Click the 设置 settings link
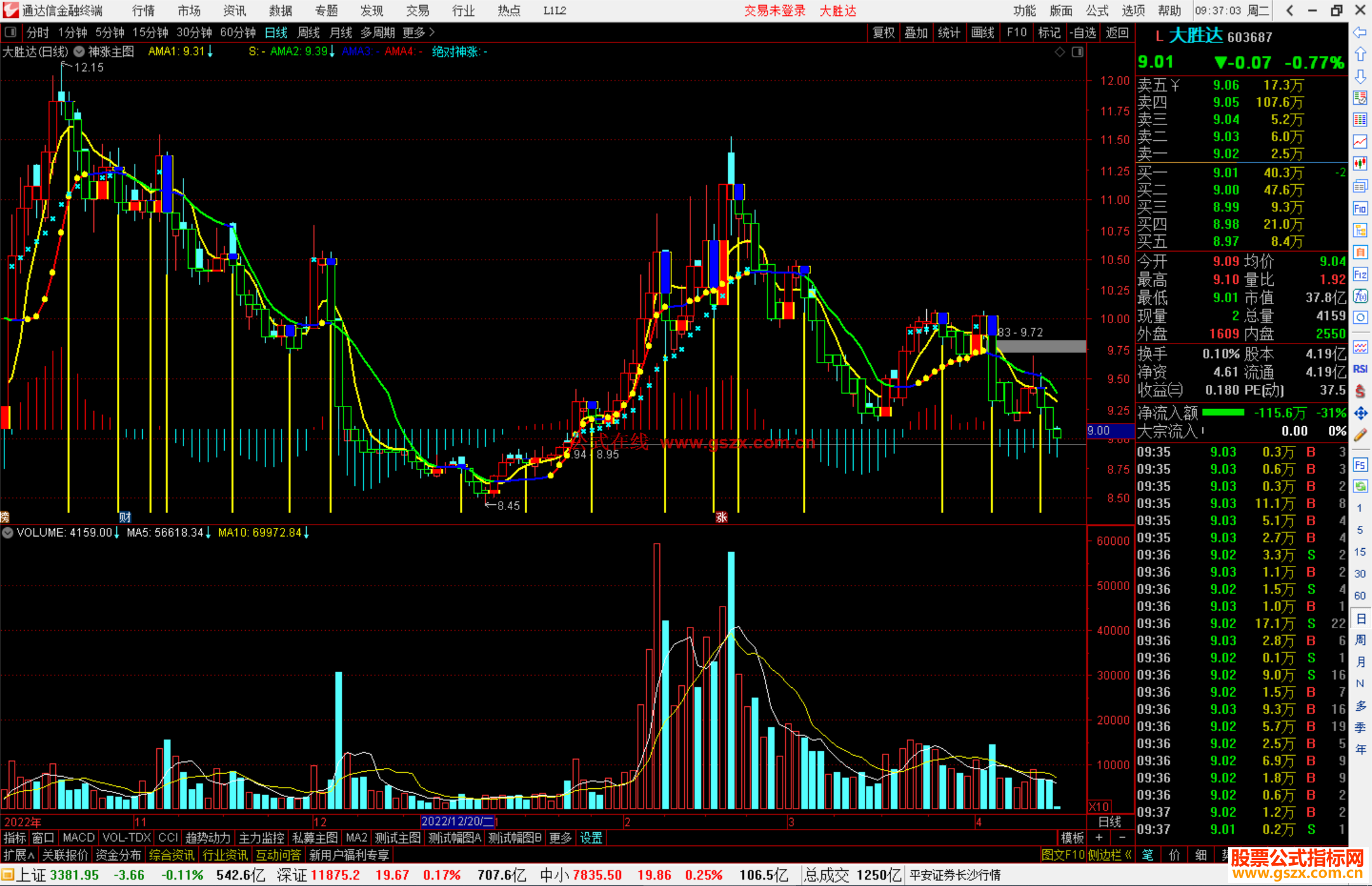Viewport: 1372px width, 886px height. (x=591, y=838)
